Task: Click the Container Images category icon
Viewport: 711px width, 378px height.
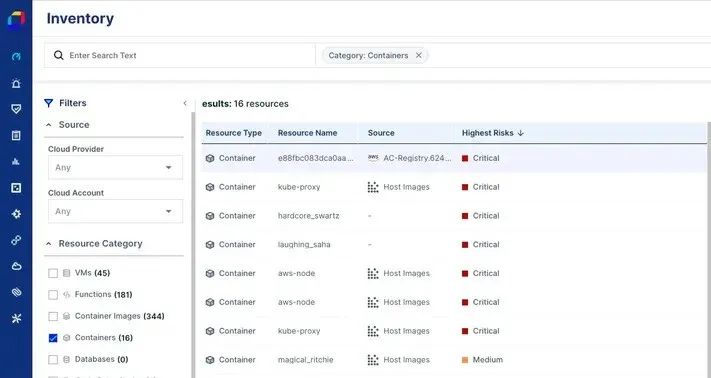Action: click(67, 316)
